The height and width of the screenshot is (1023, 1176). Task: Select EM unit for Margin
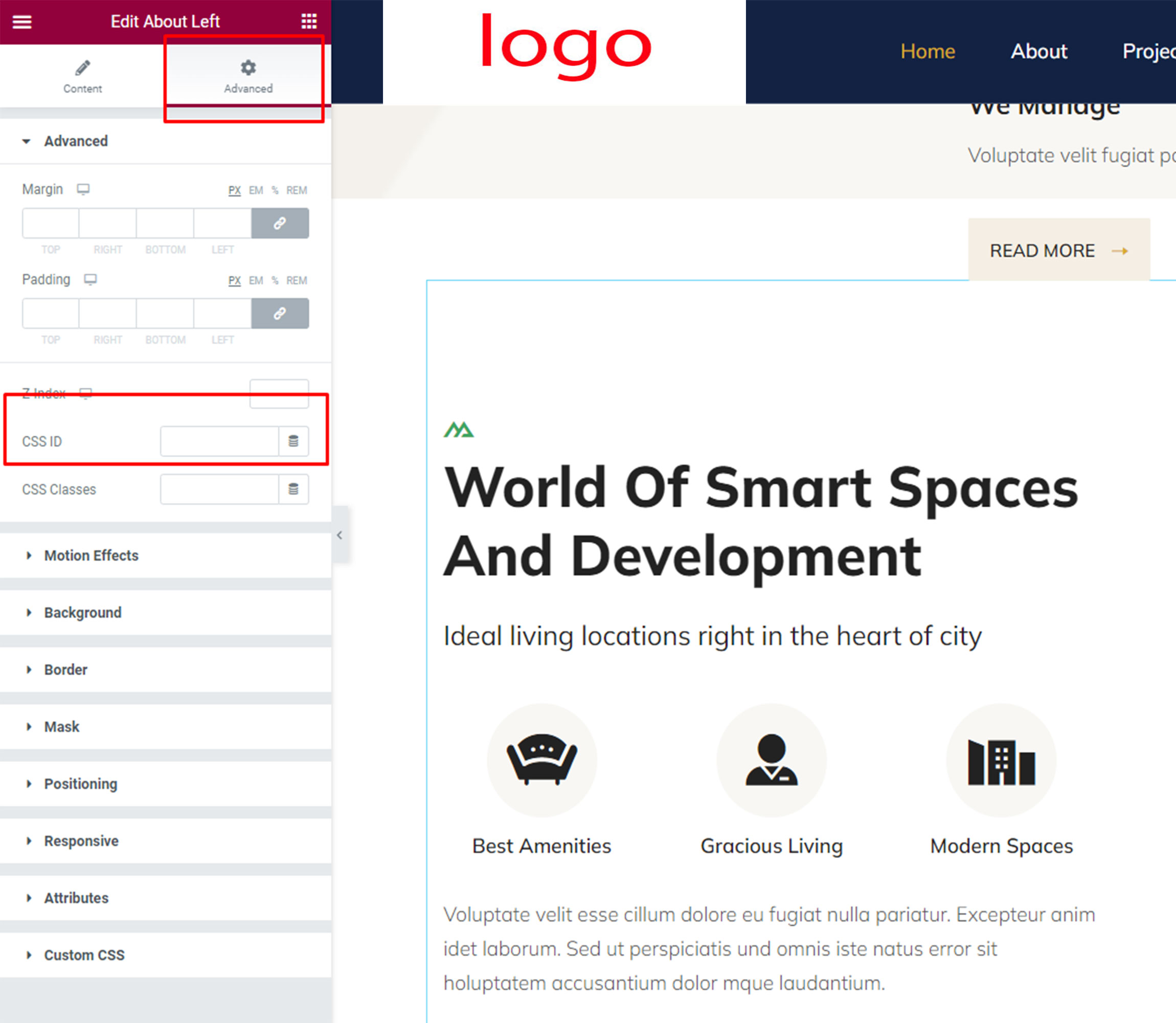pyautogui.click(x=256, y=190)
